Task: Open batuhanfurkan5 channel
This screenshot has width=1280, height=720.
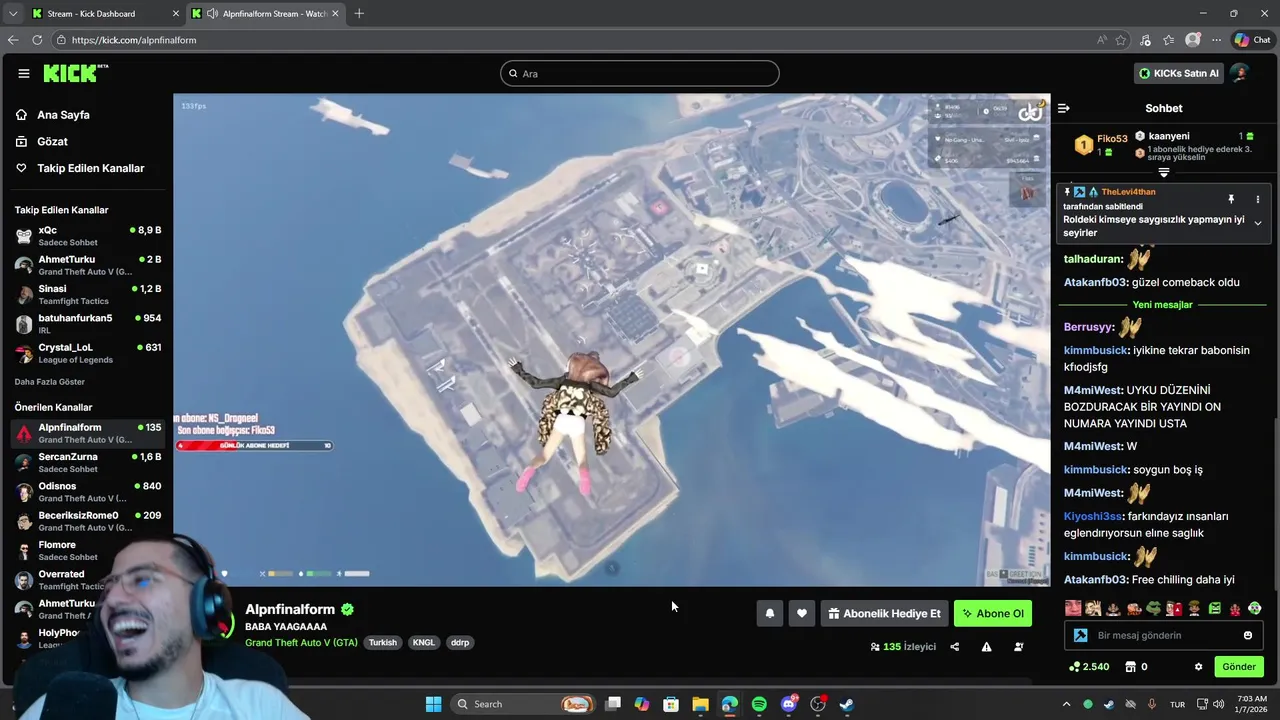Action: click(88, 324)
